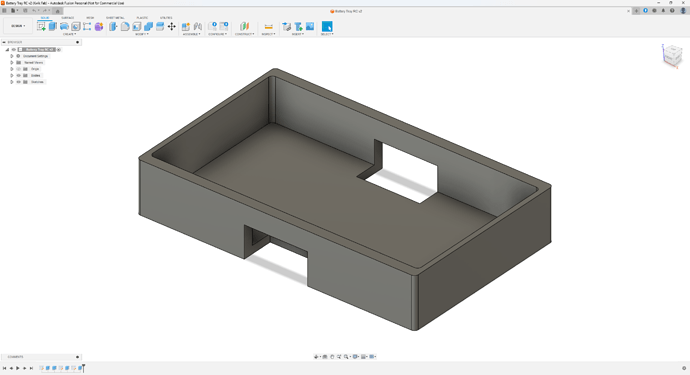Select the Revolve tool
The height and width of the screenshot is (375, 690).
pos(64,26)
